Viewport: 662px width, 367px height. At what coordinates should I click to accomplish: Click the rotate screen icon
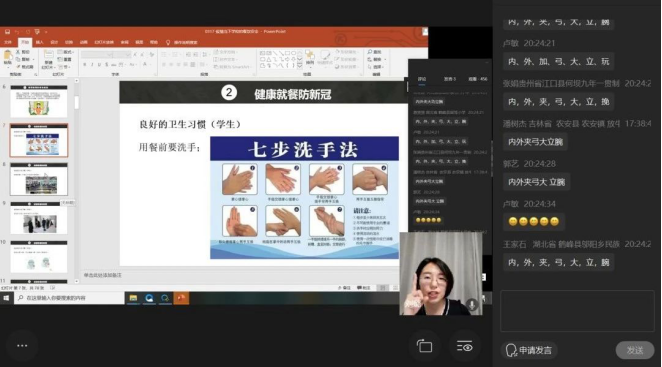(x=425, y=346)
